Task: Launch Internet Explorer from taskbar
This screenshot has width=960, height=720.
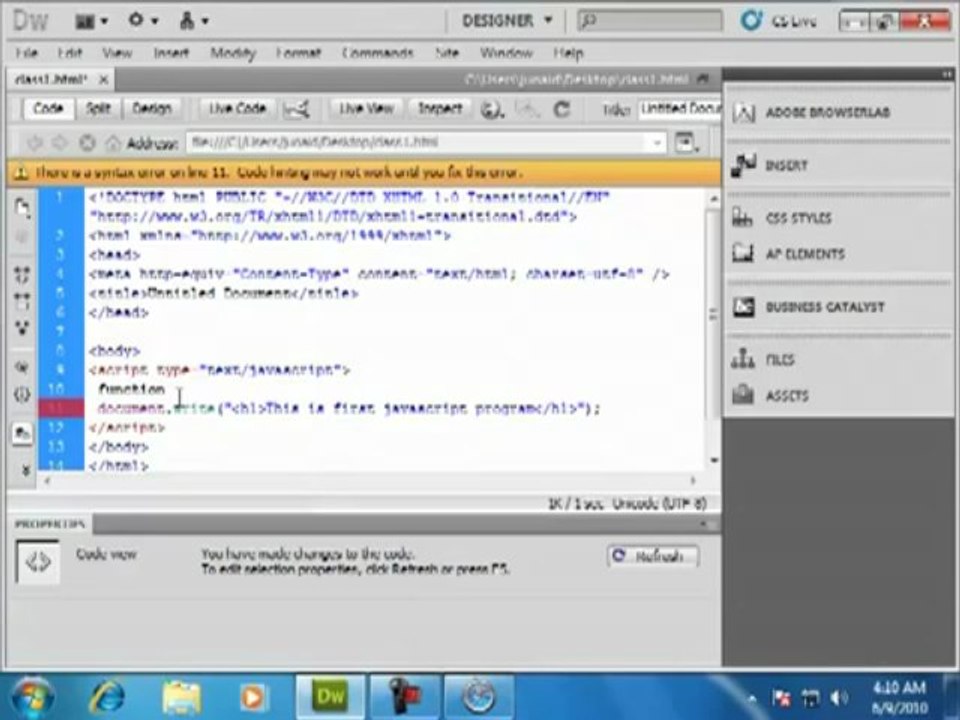Action: click(107, 697)
